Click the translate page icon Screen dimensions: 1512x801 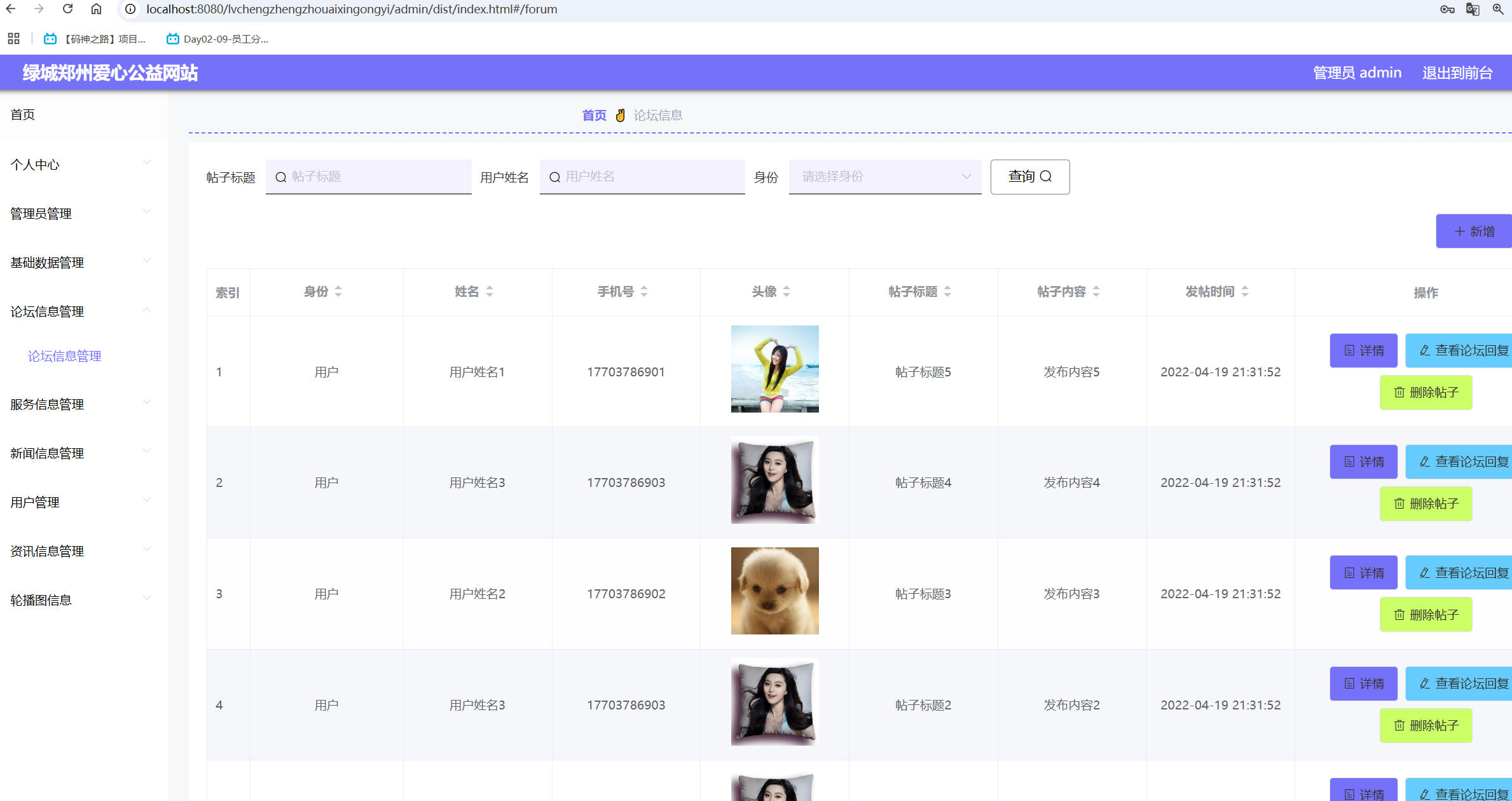point(1473,9)
